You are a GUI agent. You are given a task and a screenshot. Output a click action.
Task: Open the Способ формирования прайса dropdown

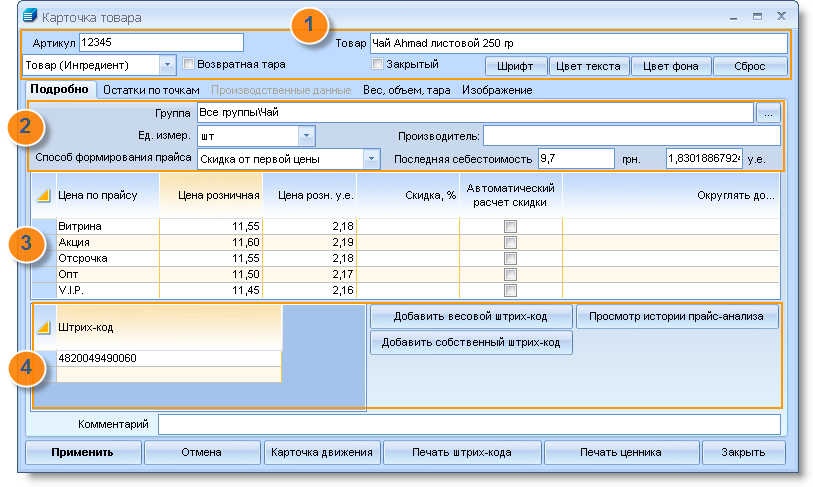371,159
